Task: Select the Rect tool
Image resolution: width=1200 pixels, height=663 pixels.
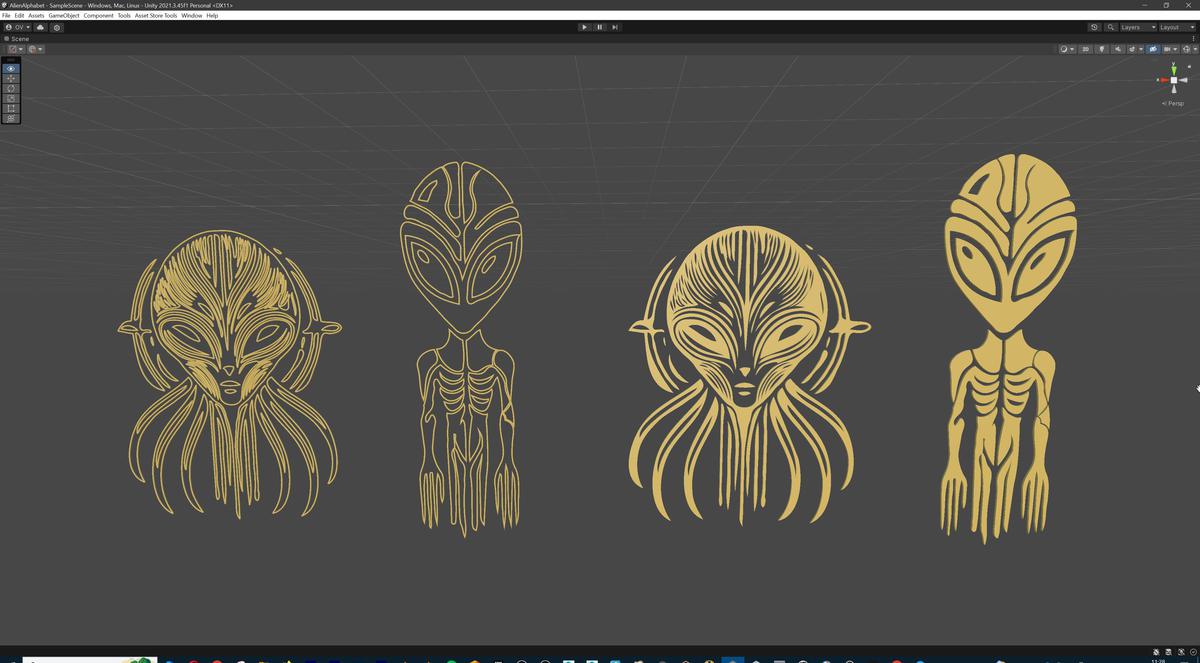Action: pos(11,108)
